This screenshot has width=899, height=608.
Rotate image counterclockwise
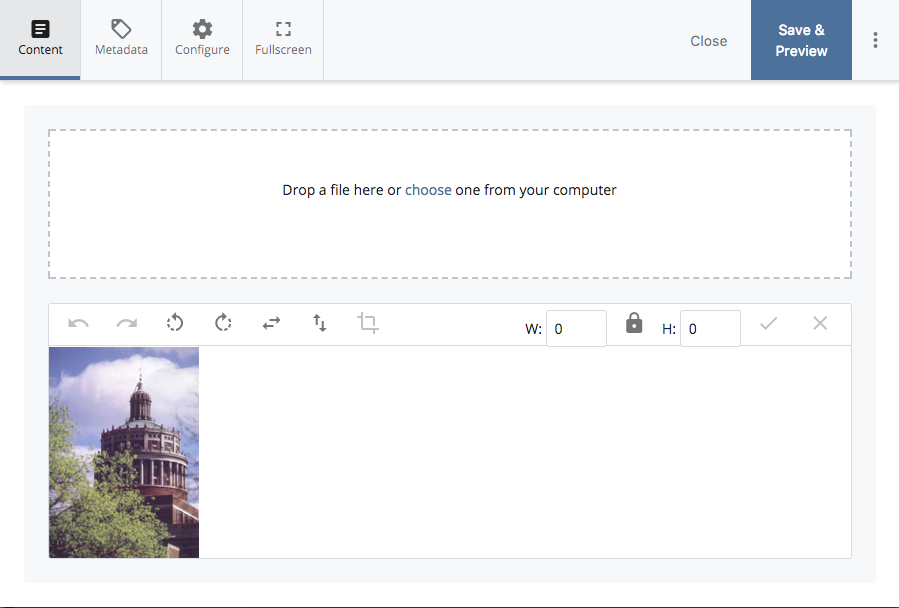pyautogui.click(x=175, y=323)
